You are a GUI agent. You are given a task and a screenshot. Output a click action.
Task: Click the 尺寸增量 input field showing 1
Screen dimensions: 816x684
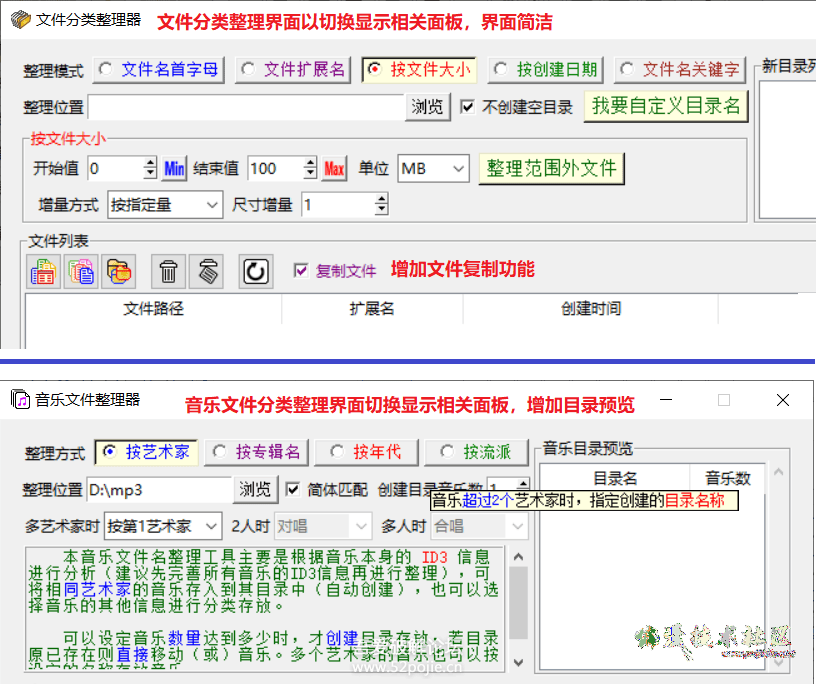[x=338, y=205]
